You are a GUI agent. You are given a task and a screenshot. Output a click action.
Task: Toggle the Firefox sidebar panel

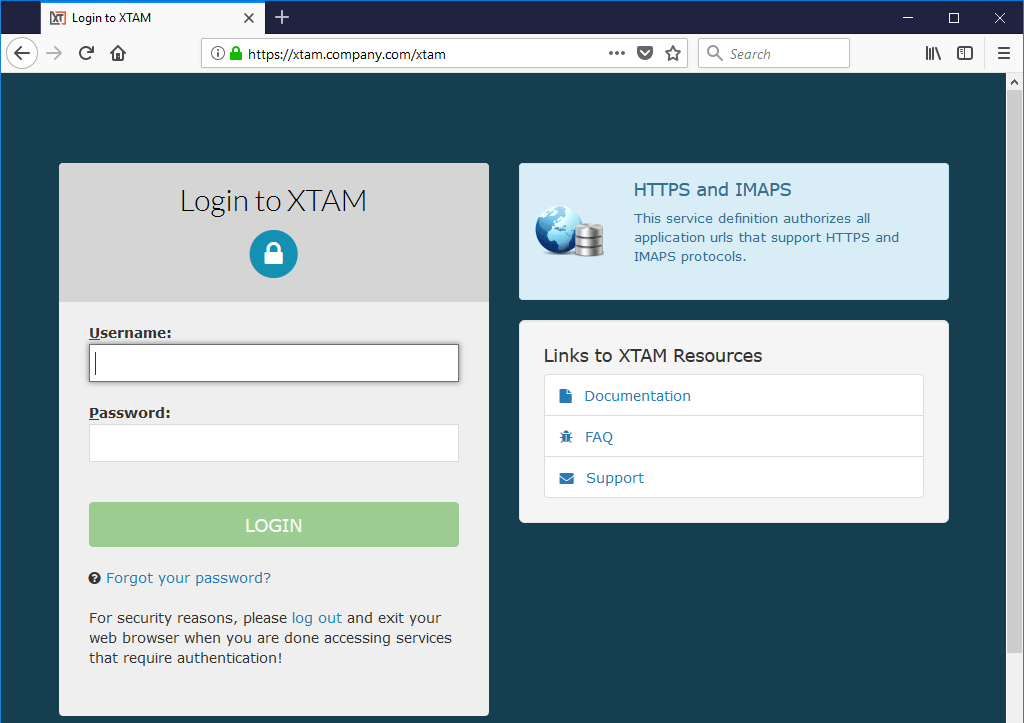coord(964,53)
